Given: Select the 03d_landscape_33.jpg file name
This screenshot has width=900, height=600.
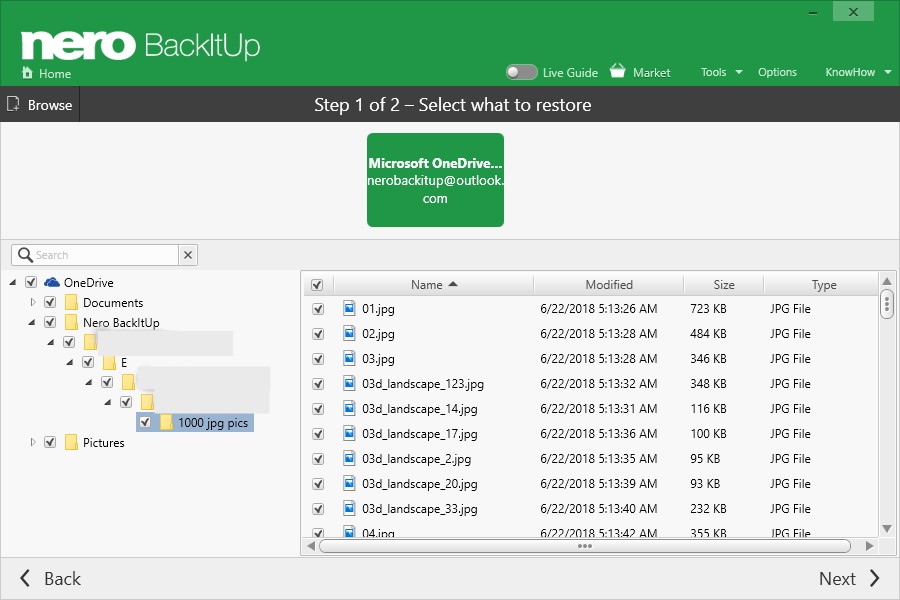Looking at the screenshot, I should (x=420, y=509).
